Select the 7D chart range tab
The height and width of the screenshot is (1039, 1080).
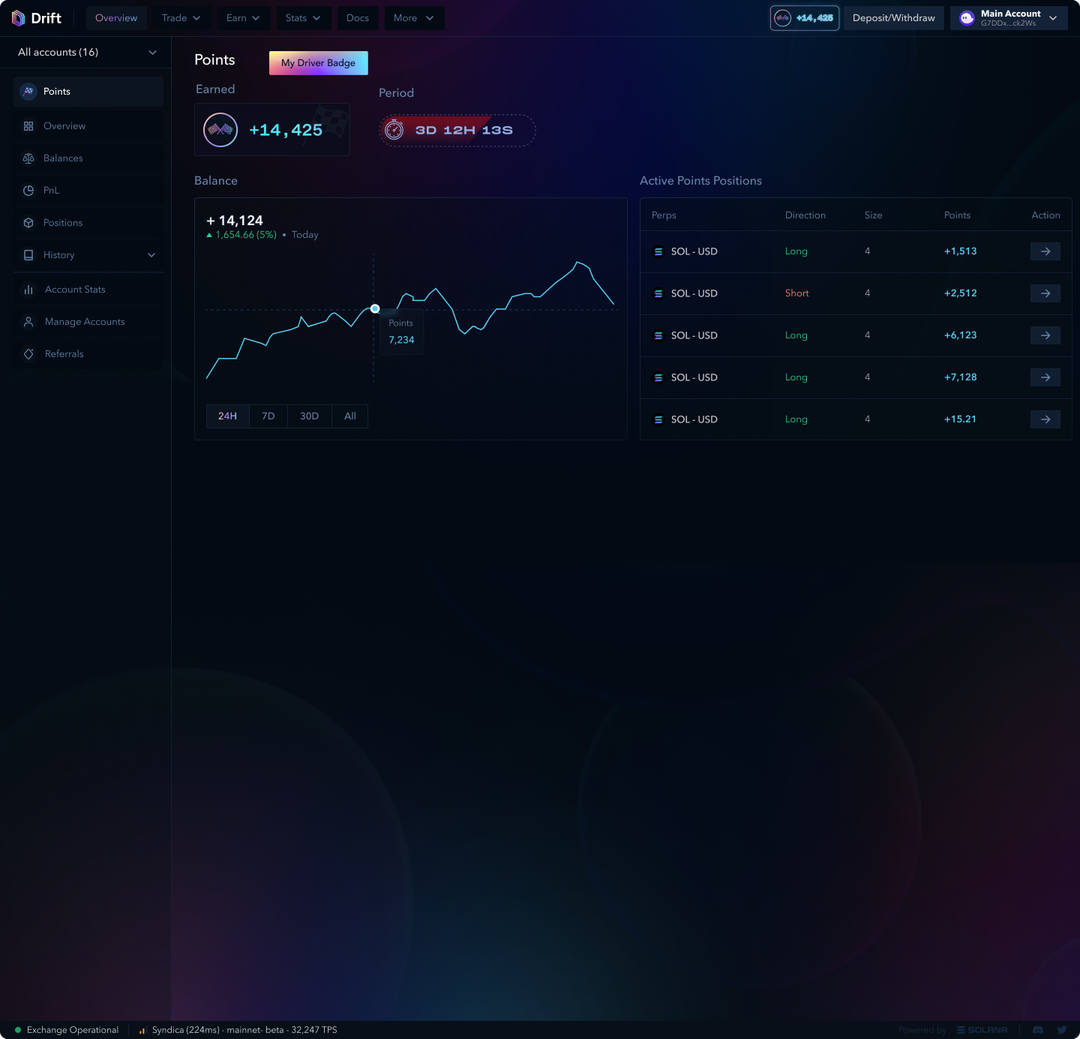[268, 416]
